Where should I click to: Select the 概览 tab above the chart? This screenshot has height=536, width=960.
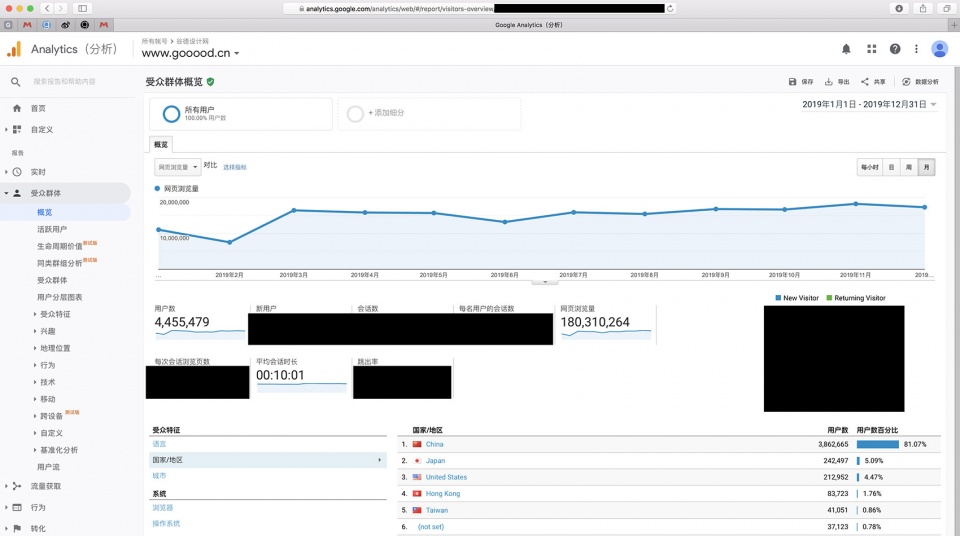161,145
